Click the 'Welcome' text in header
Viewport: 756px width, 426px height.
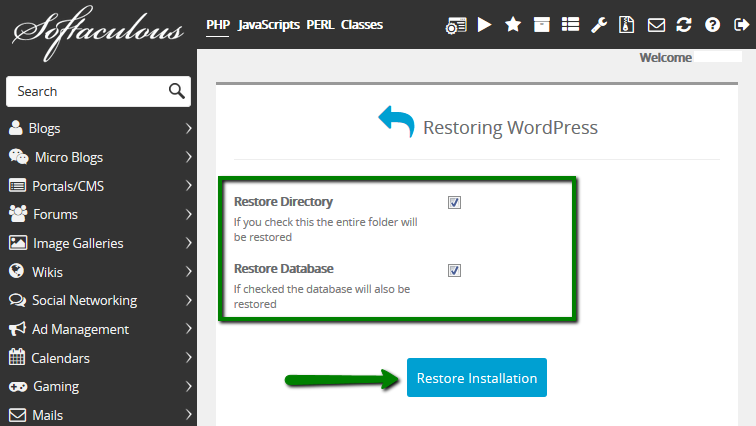pyautogui.click(x=665, y=57)
